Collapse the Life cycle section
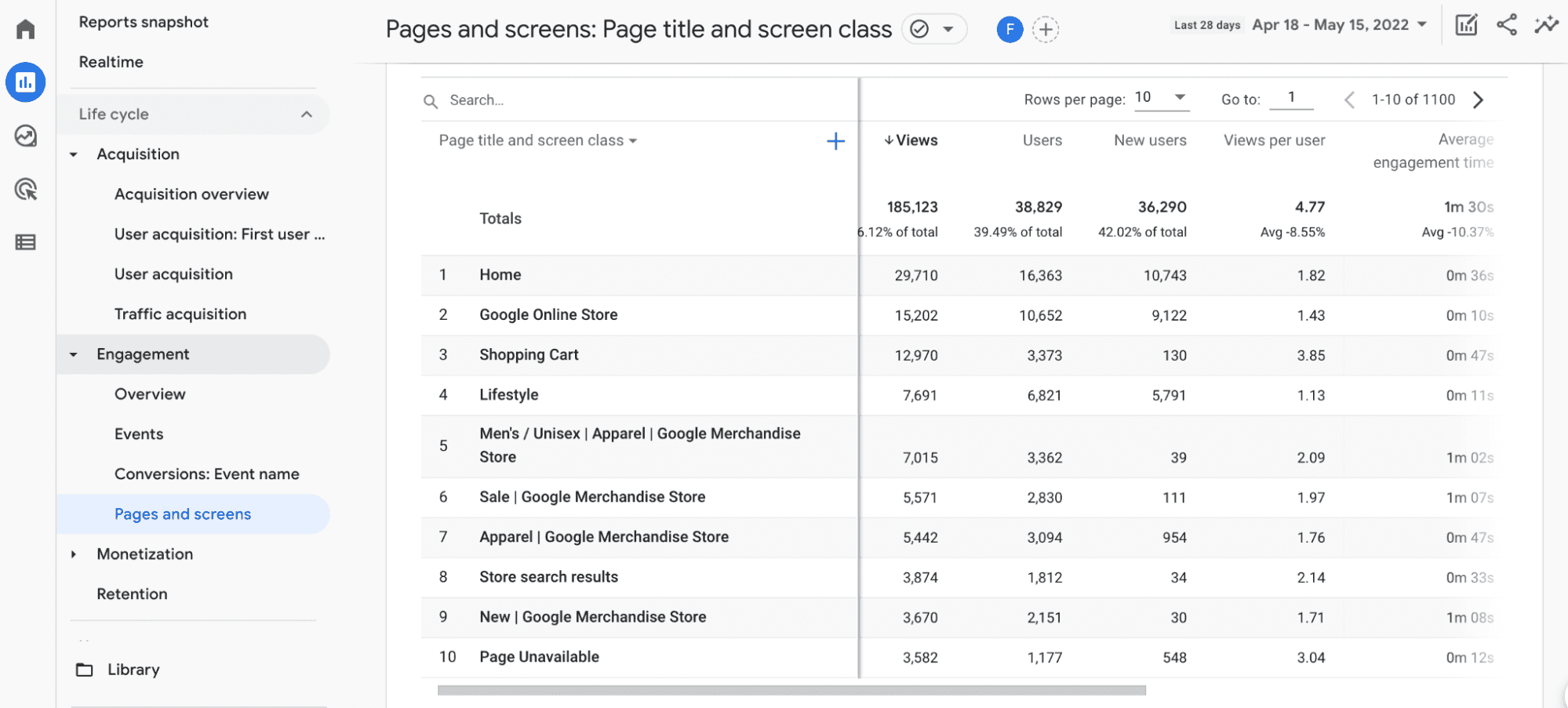Image resolution: width=1568 pixels, height=708 pixels. click(x=306, y=114)
